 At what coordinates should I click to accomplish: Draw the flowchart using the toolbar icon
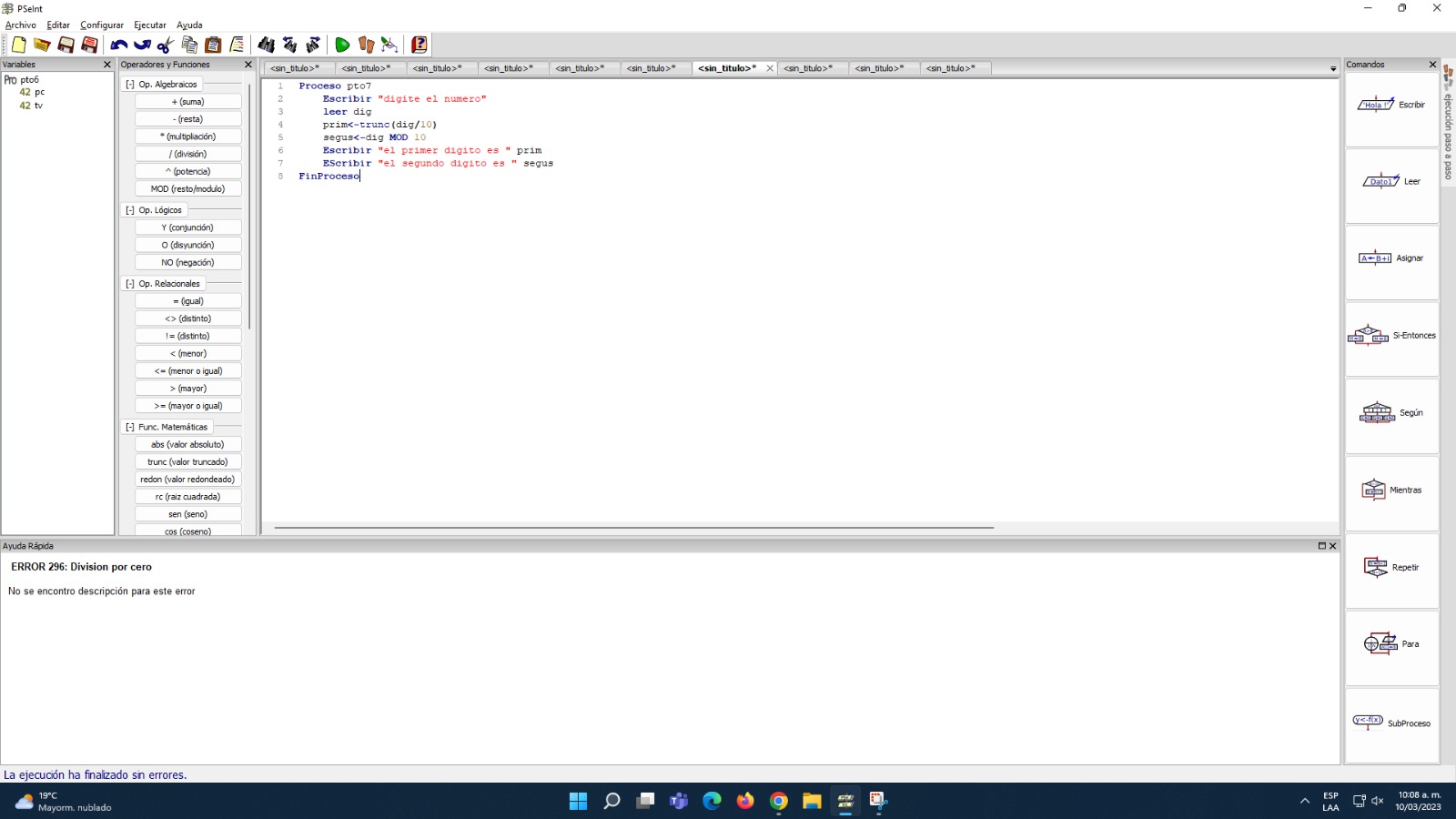389,45
